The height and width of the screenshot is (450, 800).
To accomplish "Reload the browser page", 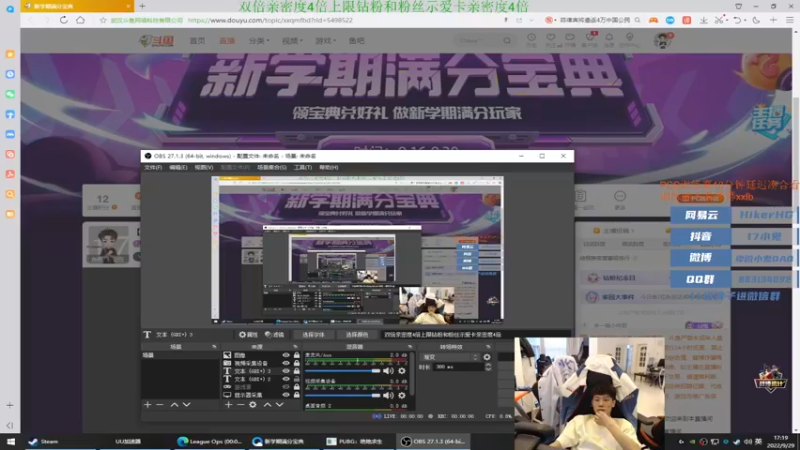I will pyautogui.click(x=64, y=20).
